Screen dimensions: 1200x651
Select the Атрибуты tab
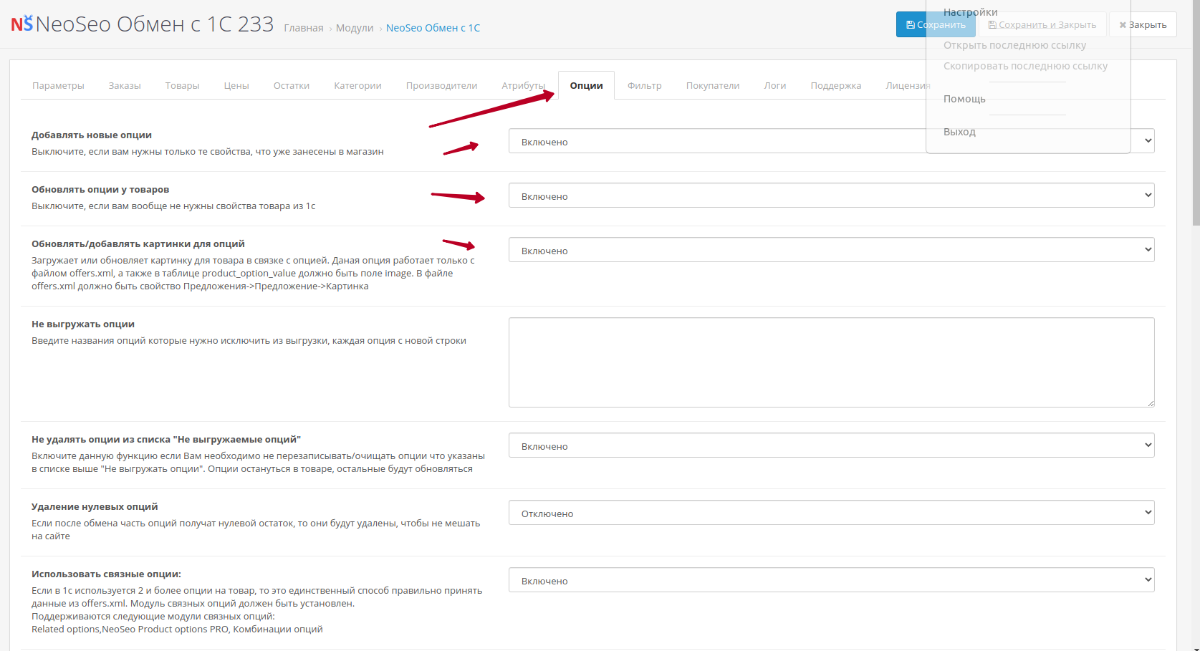pos(523,86)
